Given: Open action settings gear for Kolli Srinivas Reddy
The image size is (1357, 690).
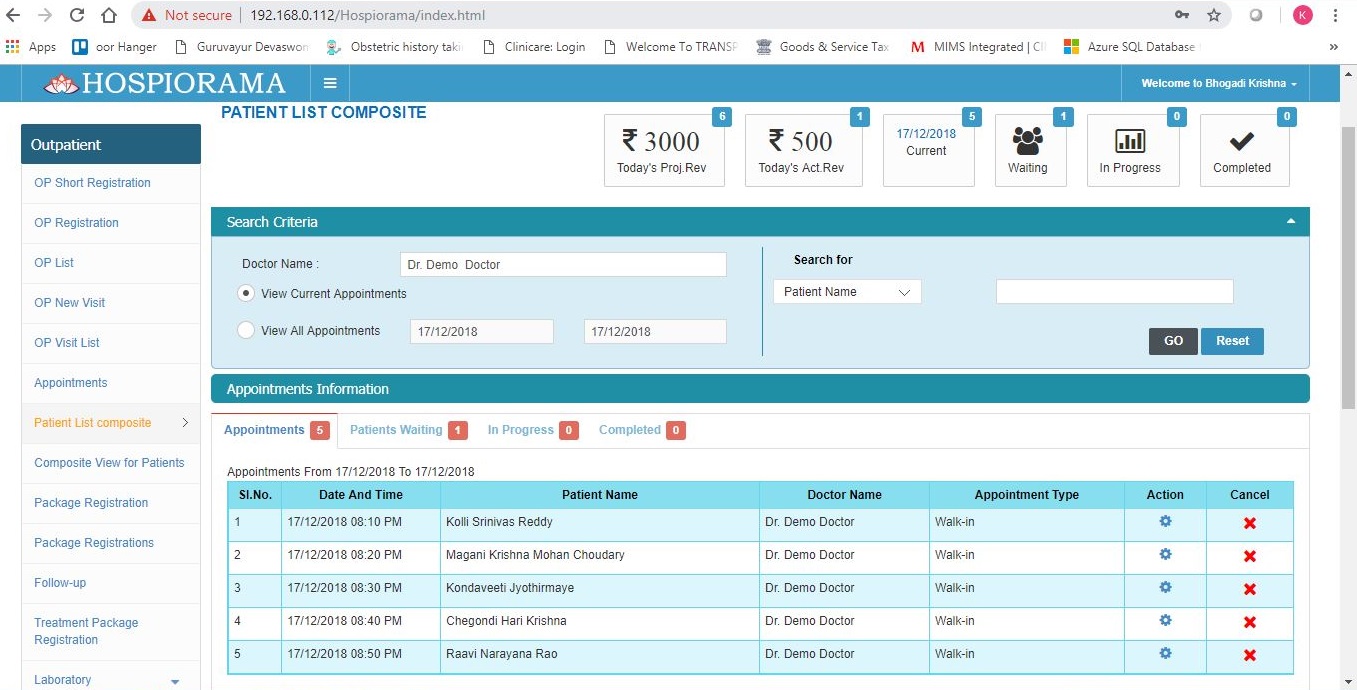Looking at the screenshot, I should coord(1165,522).
